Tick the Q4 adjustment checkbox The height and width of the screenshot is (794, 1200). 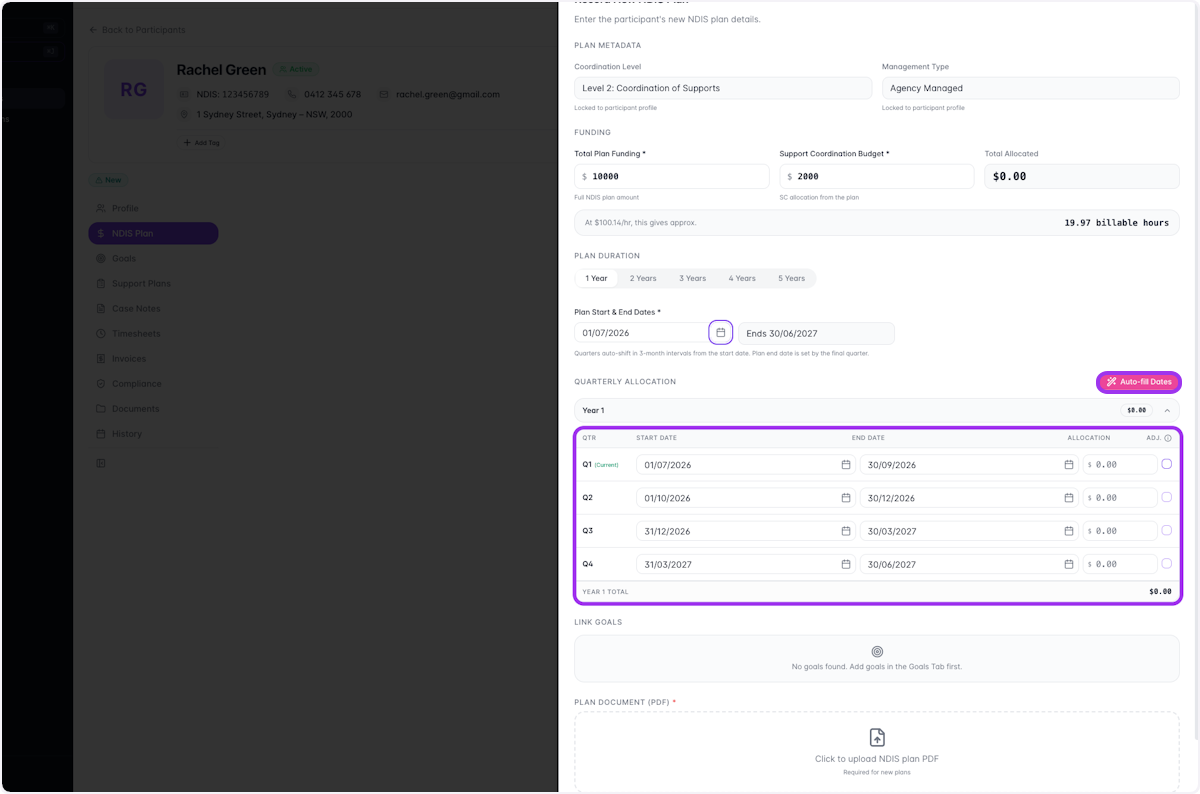tap(1167, 563)
